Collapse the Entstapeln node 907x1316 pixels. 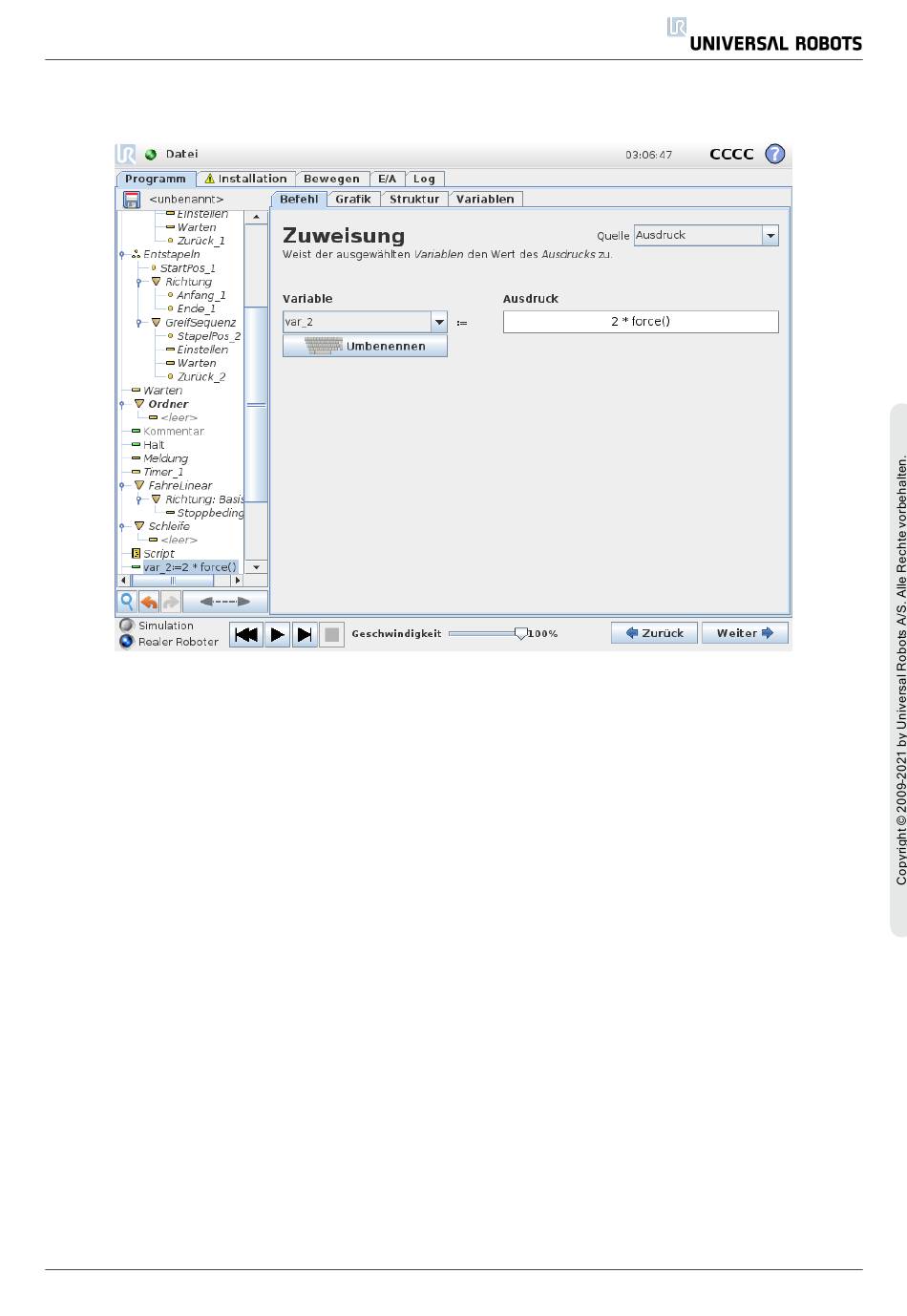click(122, 255)
